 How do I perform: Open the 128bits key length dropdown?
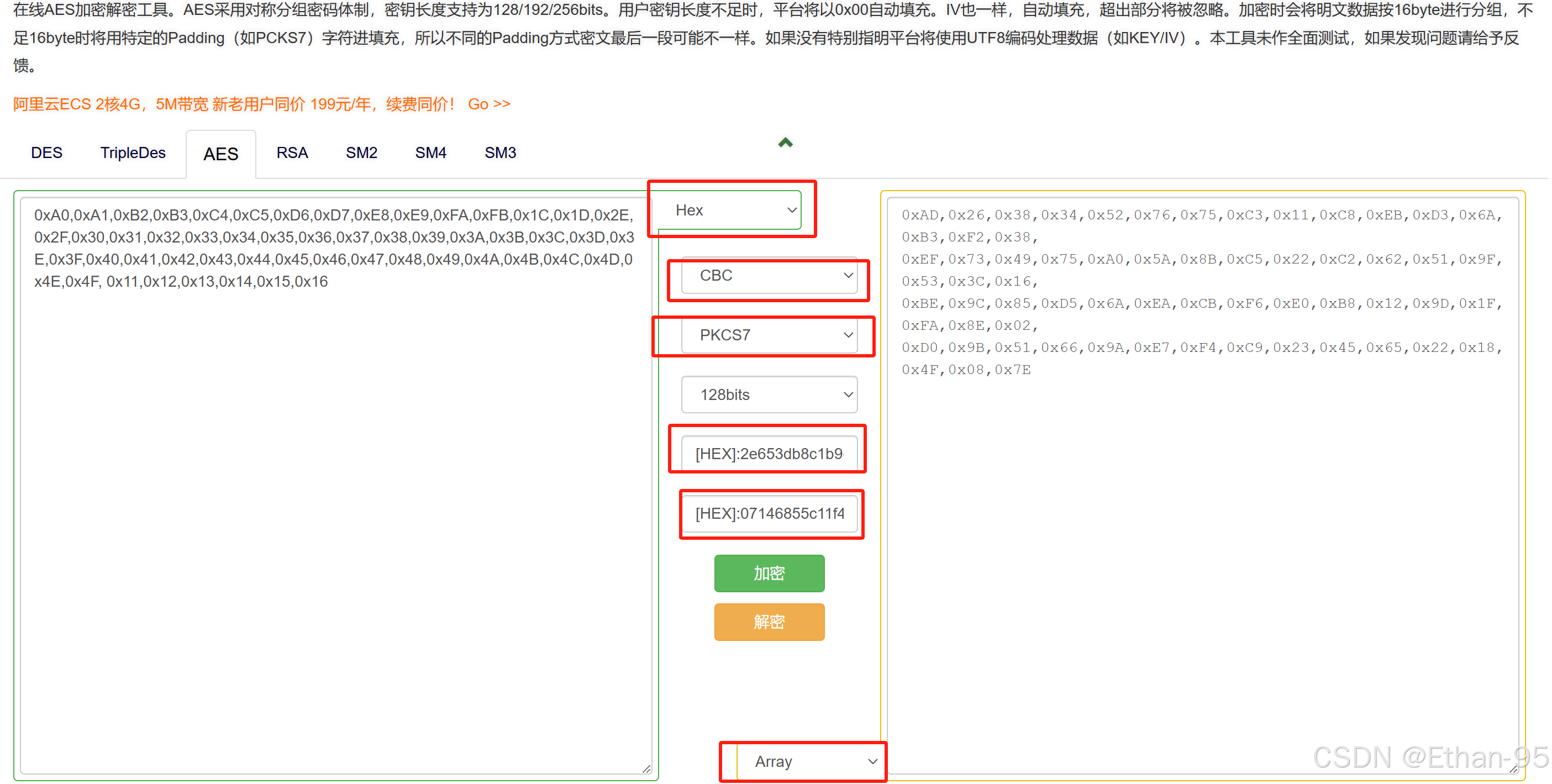[x=770, y=394]
